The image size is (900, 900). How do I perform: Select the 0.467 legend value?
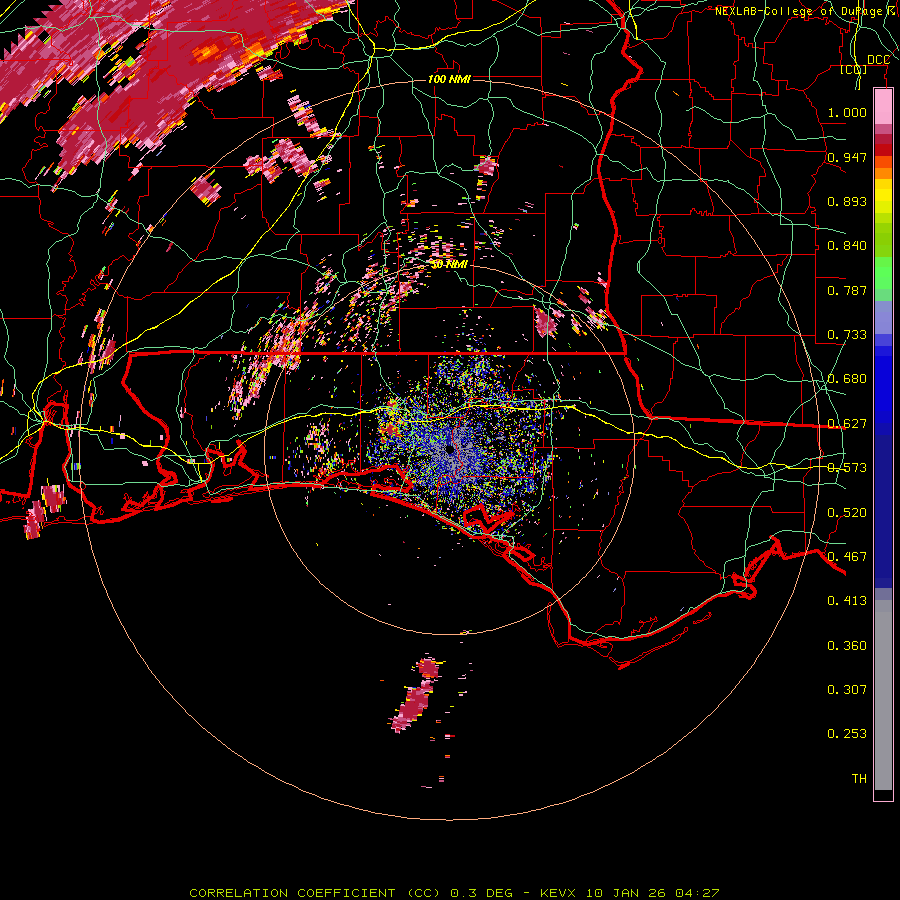(x=847, y=557)
